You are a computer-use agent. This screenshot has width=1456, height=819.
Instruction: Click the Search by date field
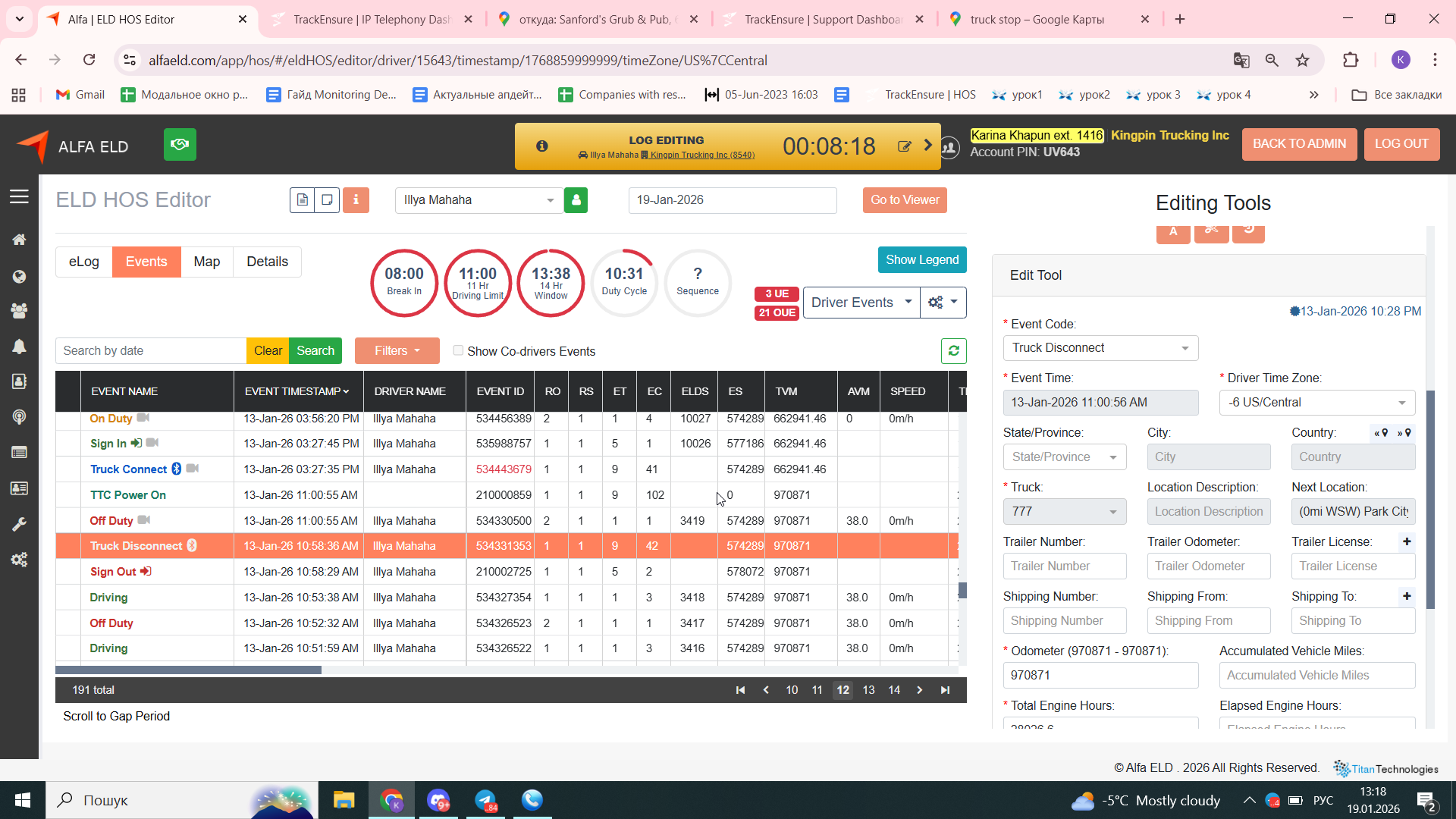pyautogui.click(x=150, y=350)
